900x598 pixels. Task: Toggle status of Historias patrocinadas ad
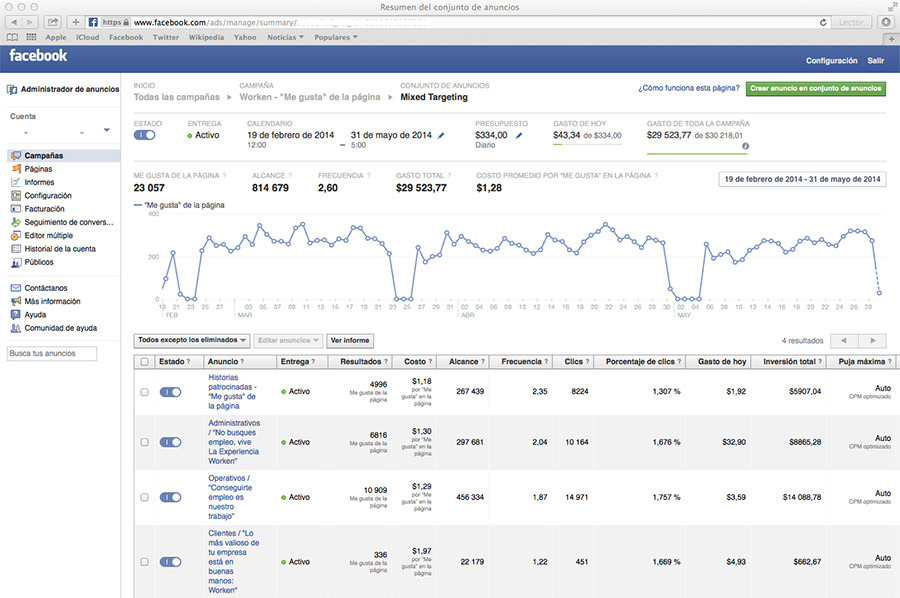(x=170, y=392)
